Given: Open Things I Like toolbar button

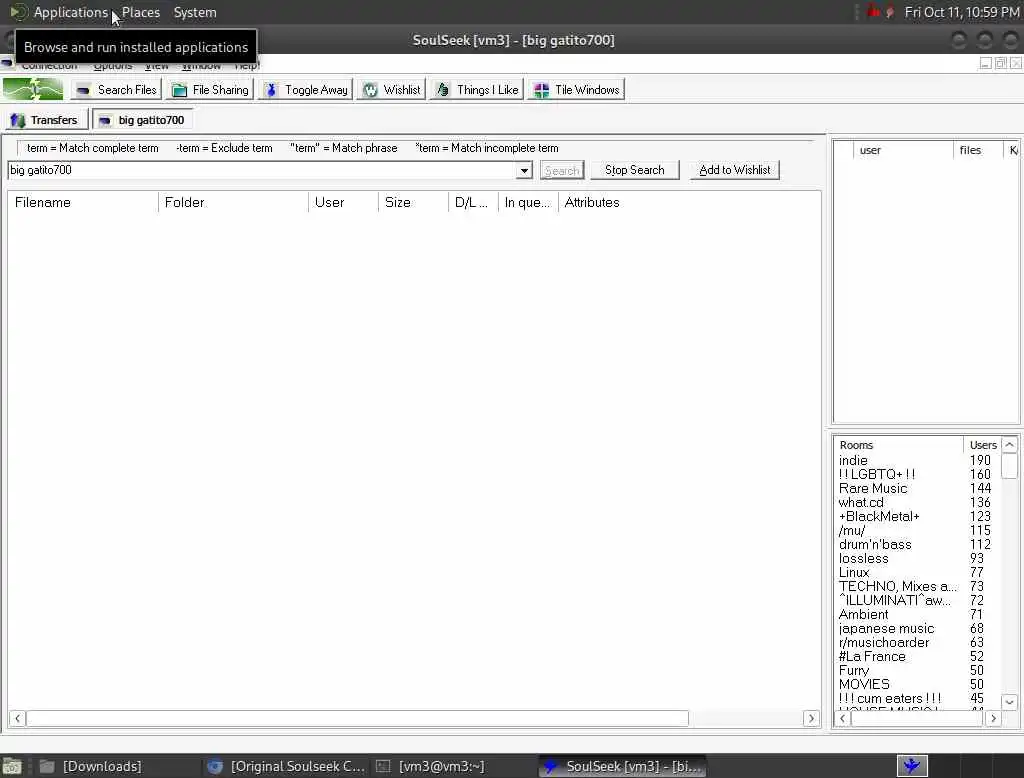Looking at the screenshot, I should 477,90.
